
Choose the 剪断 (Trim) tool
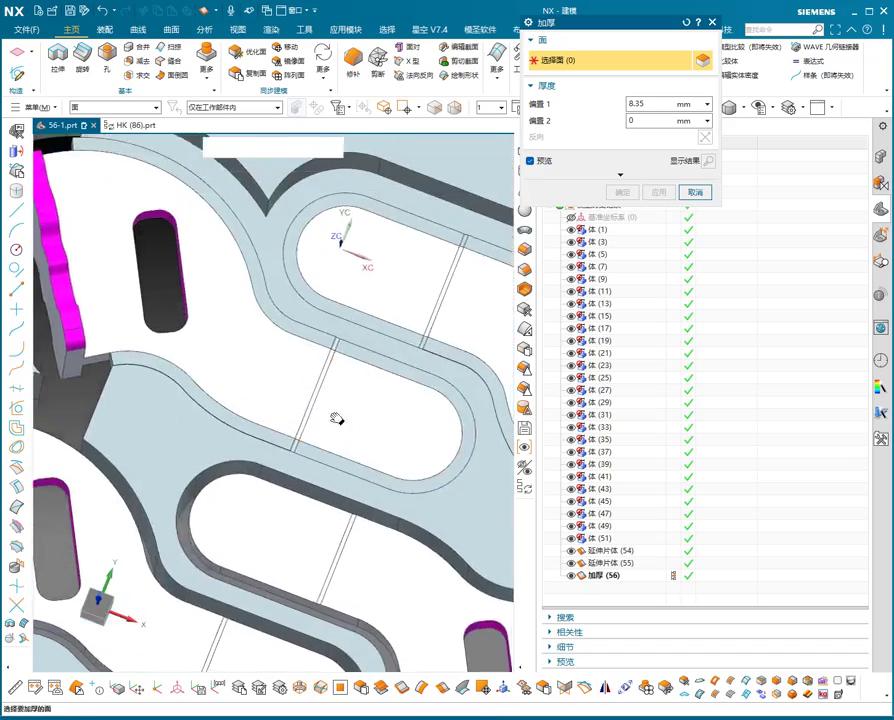pos(378,59)
